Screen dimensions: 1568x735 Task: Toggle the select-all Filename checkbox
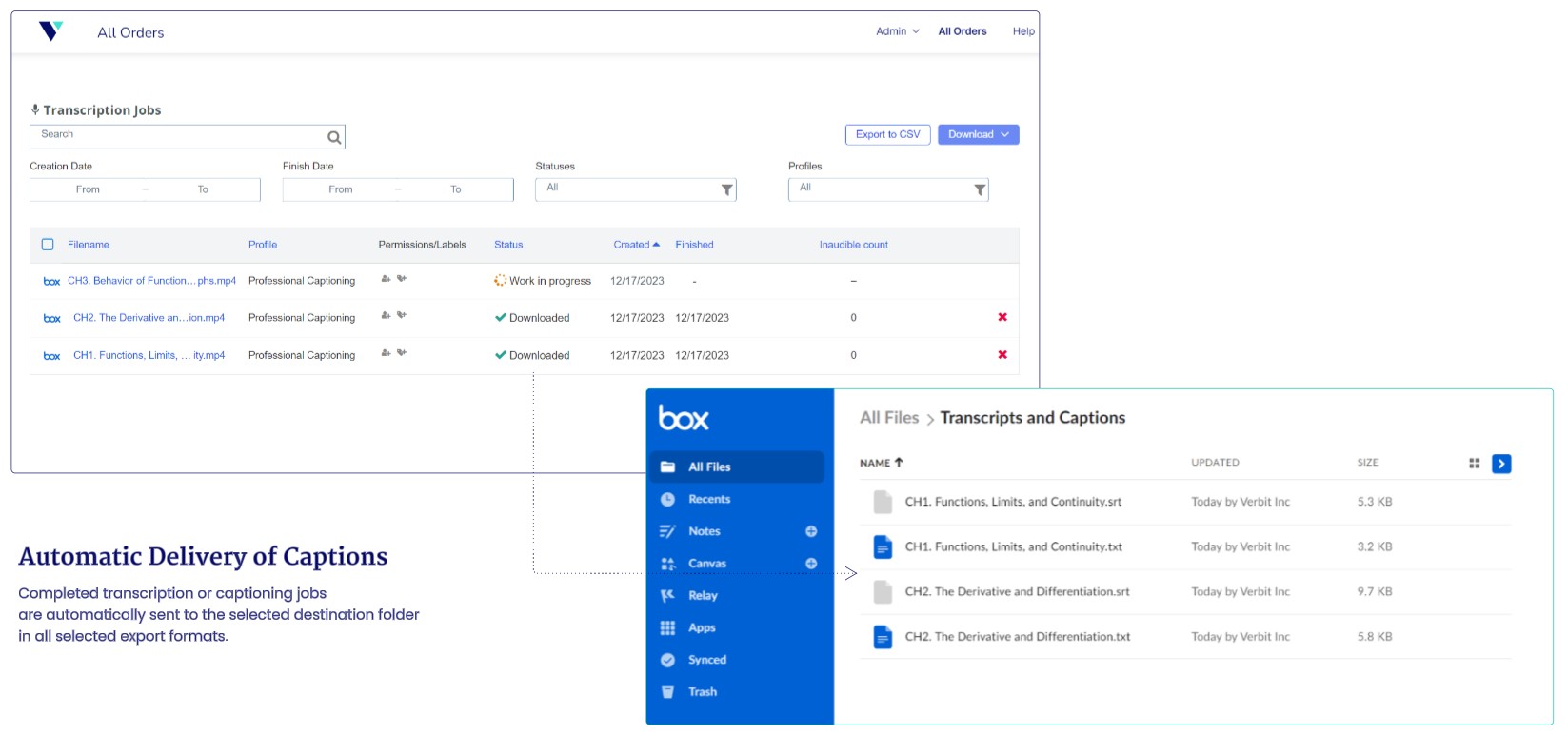point(48,245)
